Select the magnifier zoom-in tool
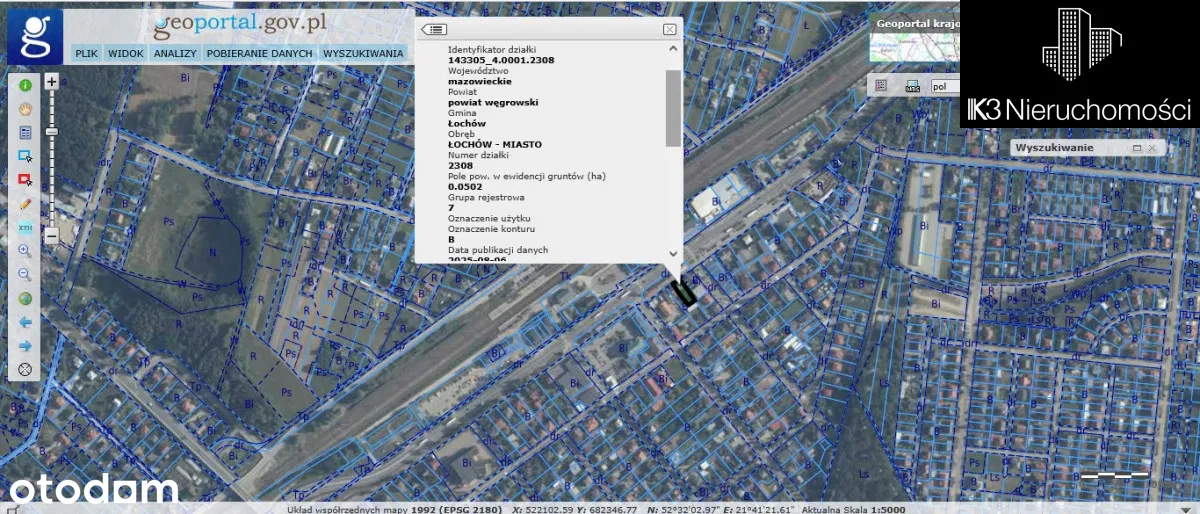1200x514 pixels. point(25,250)
